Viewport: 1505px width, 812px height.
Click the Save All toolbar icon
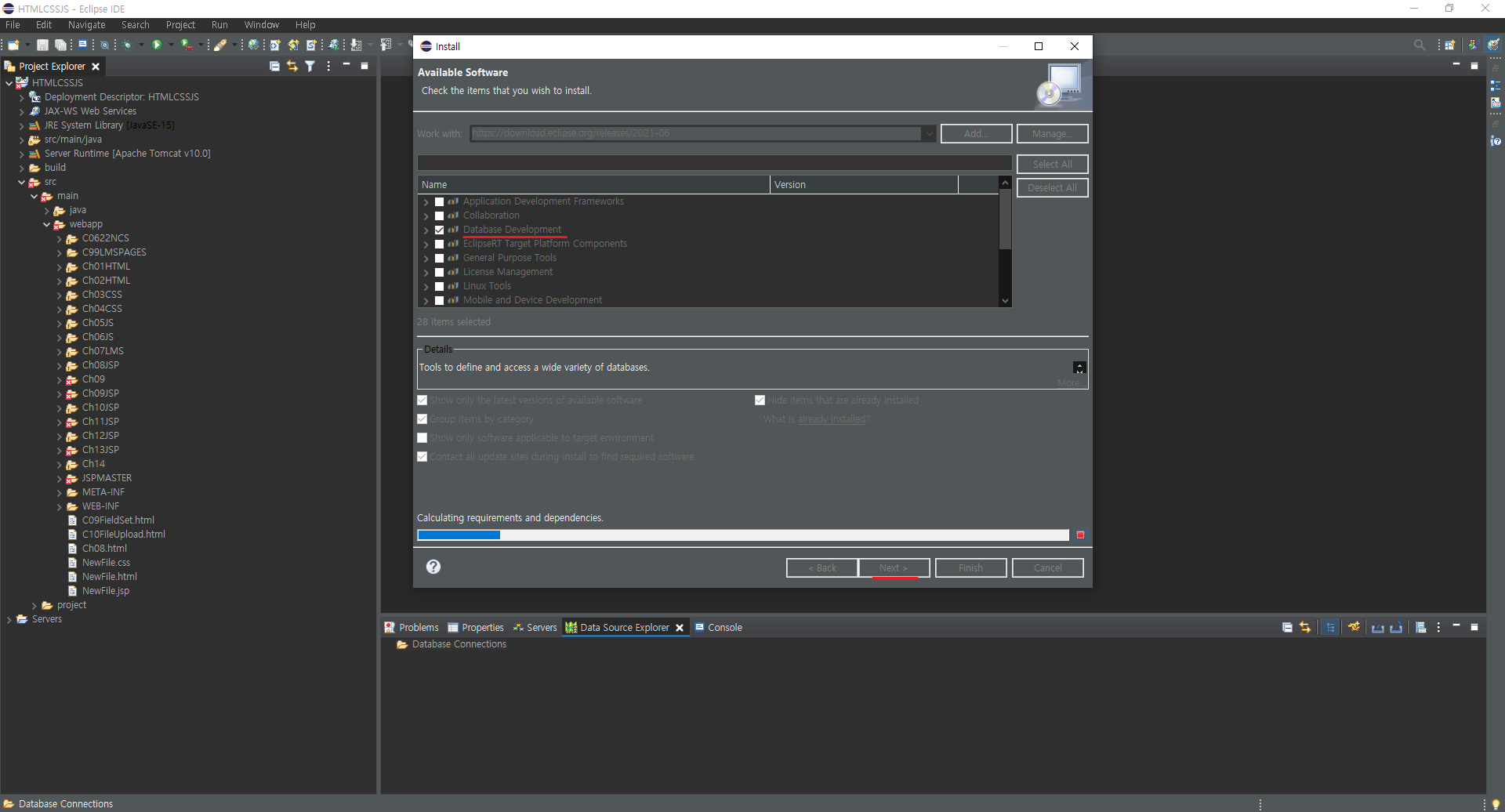coord(60,45)
